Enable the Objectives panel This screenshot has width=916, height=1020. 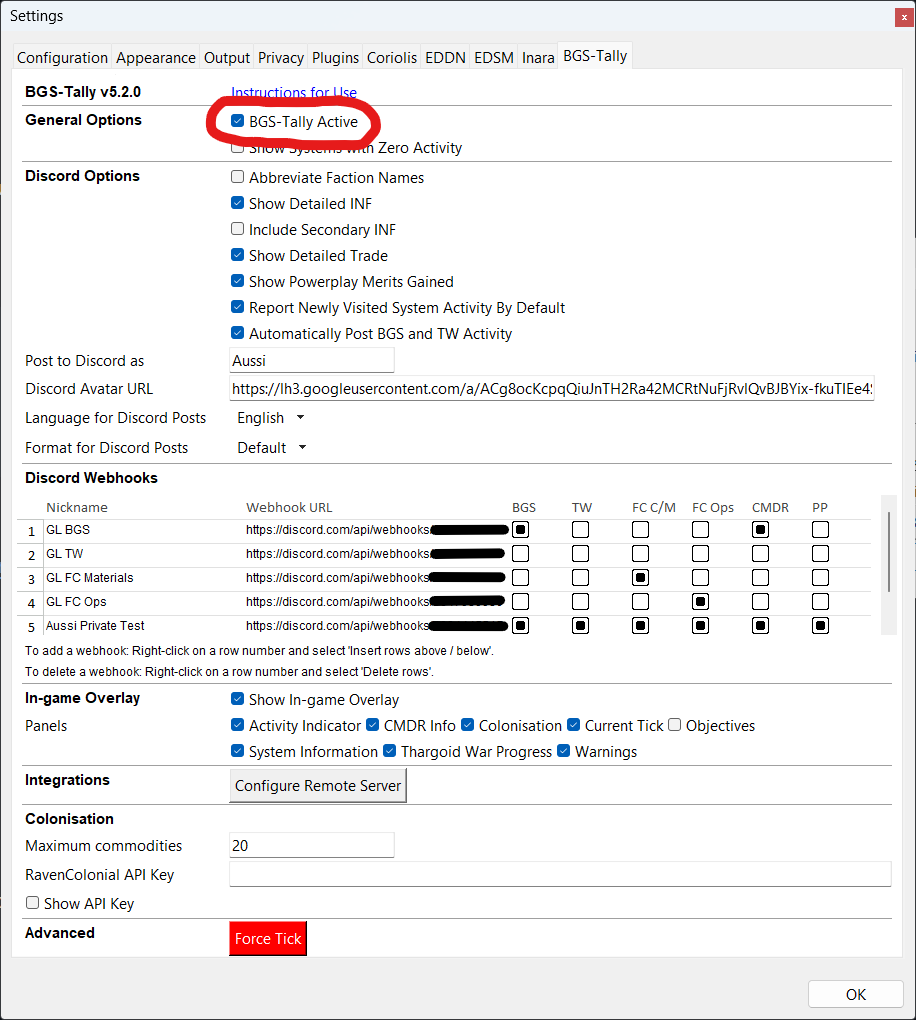(675, 725)
